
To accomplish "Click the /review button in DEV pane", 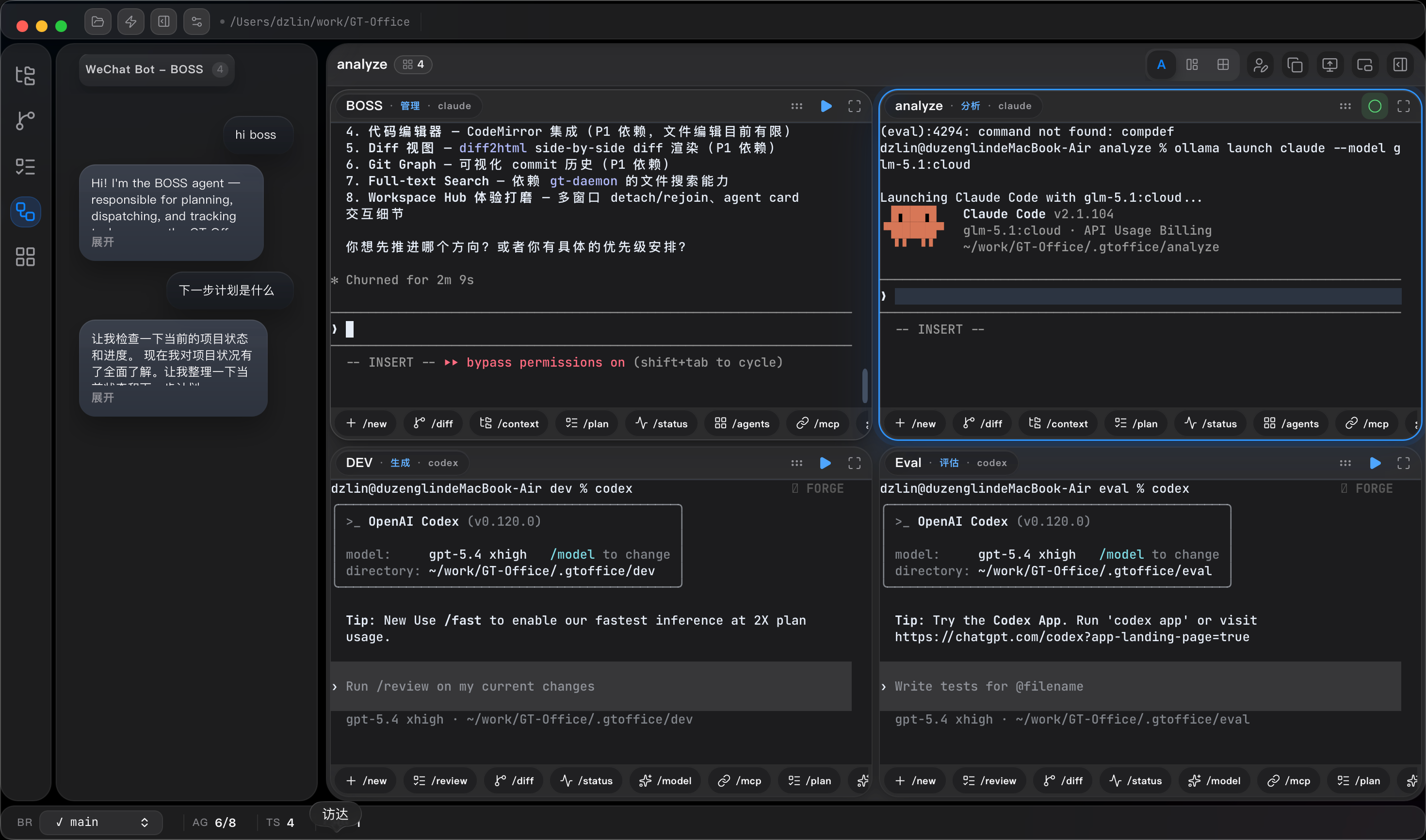I will [440, 780].
